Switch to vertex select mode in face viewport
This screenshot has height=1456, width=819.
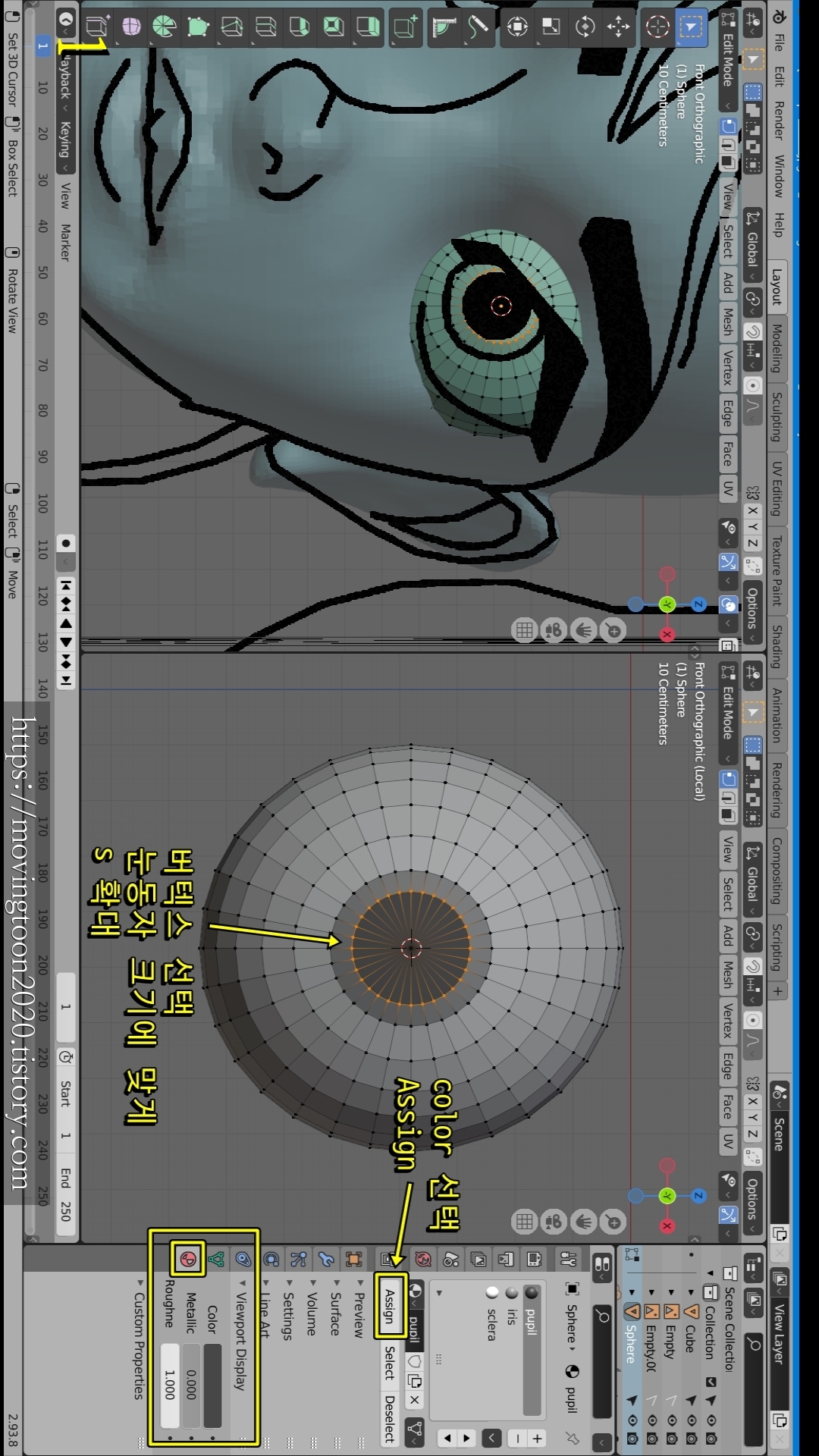coord(728,126)
